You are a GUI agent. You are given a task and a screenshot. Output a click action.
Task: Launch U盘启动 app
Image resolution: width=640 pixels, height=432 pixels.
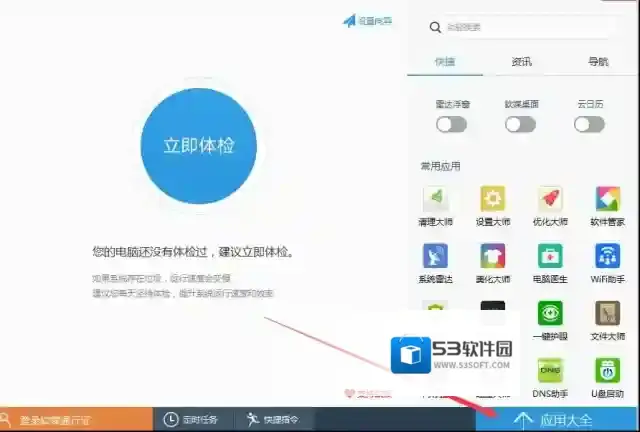[x=607, y=378]
